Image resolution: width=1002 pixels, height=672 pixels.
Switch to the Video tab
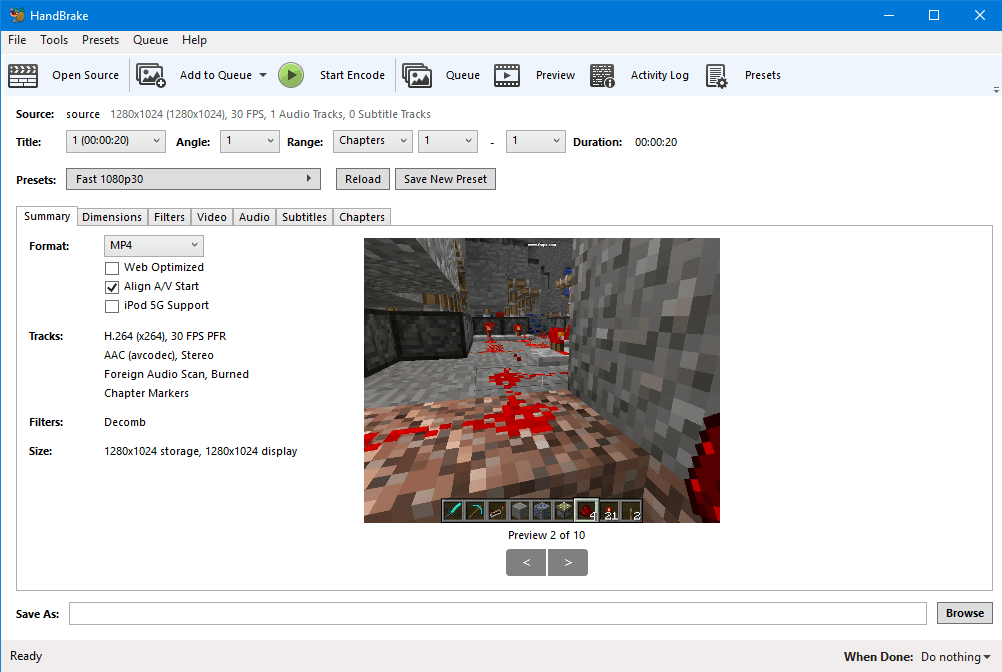212,217
